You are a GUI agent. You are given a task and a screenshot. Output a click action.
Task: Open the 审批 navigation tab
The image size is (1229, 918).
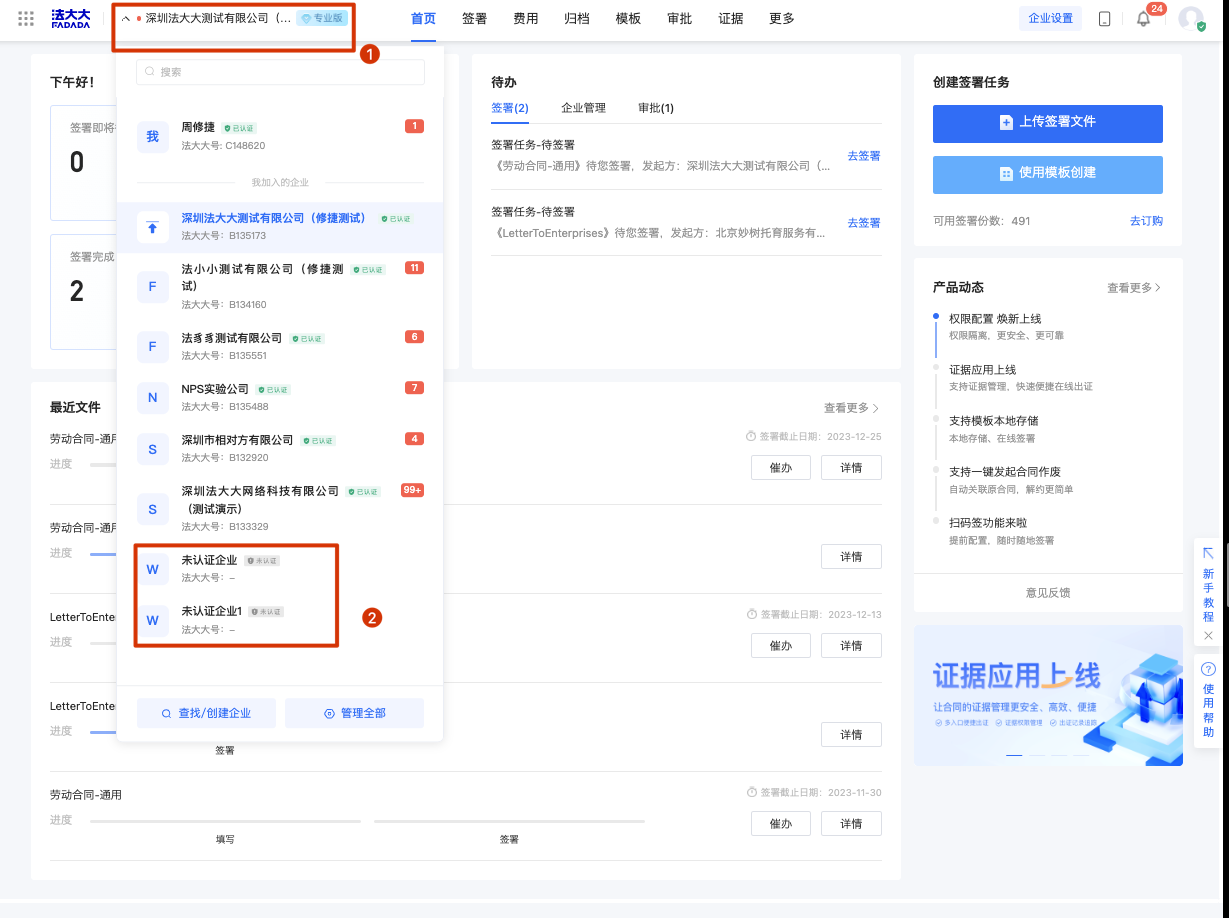click(679, 19)
